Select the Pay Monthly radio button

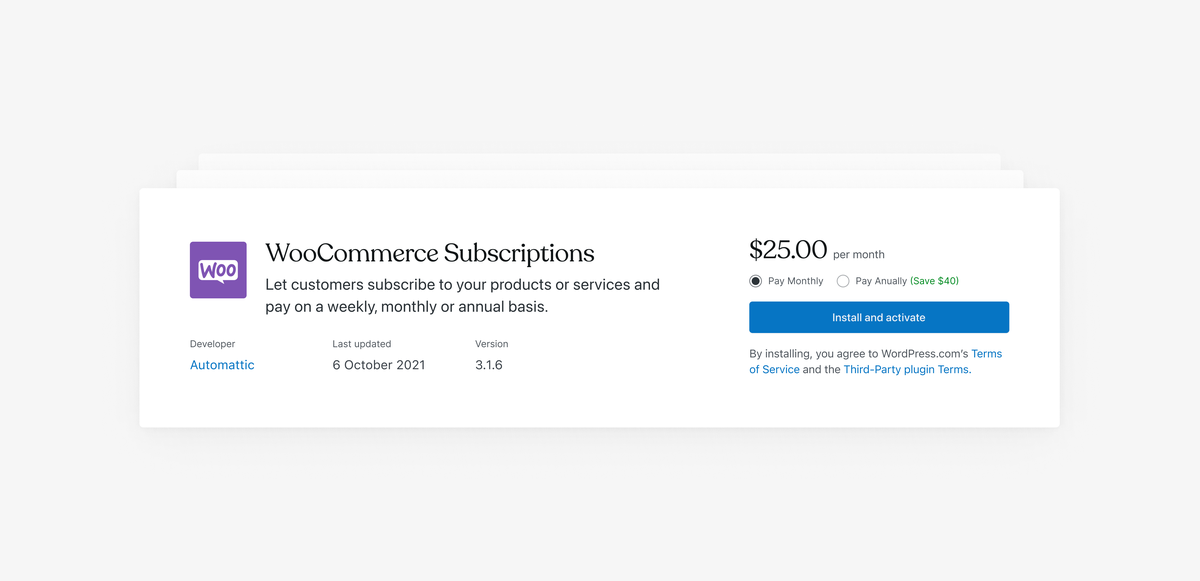pos(756,281)
